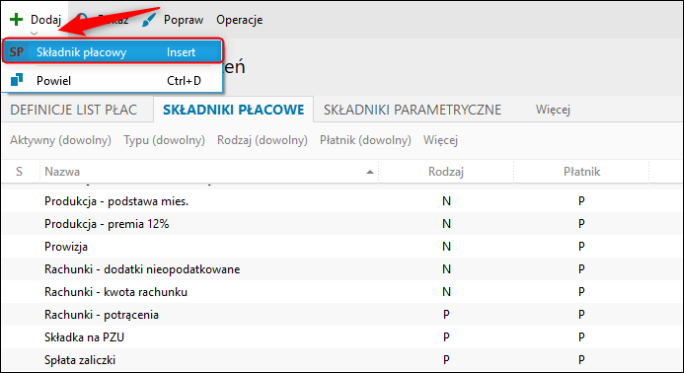Open the Aktywny (dowolny) filter
Screen dimensions: 684x373
point(61,140)
